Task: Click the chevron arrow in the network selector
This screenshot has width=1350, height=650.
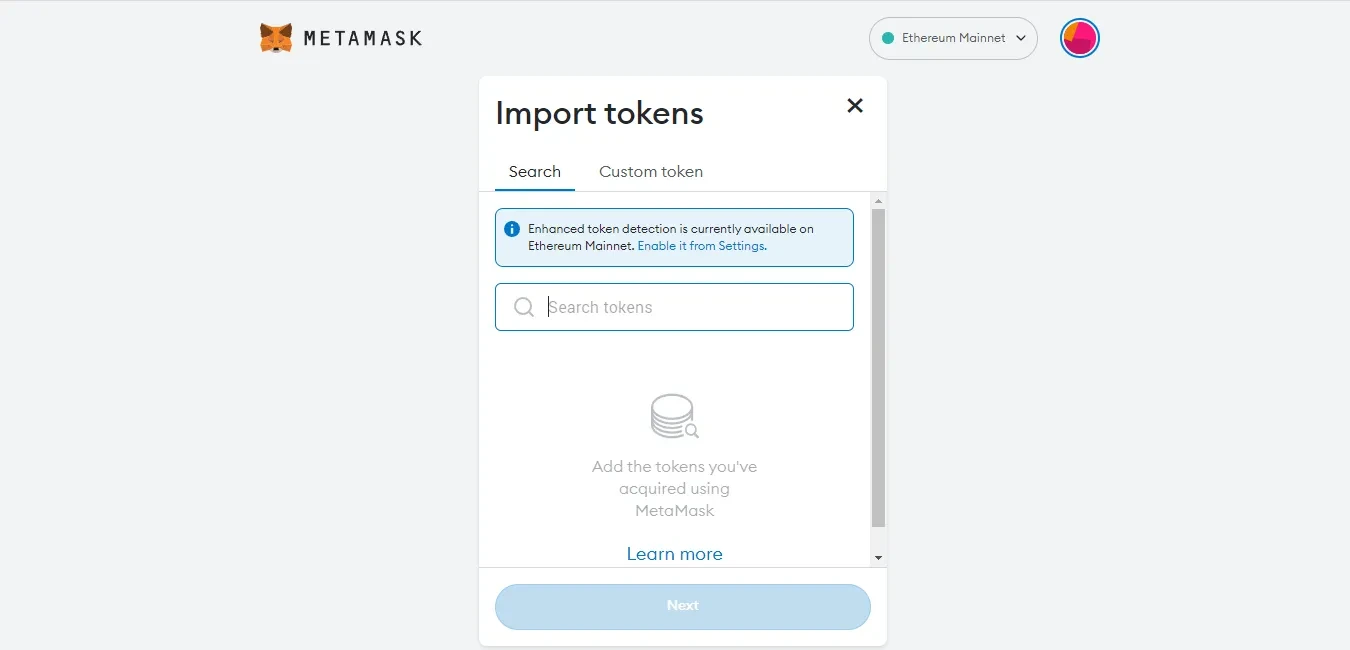Action: 1021,38
